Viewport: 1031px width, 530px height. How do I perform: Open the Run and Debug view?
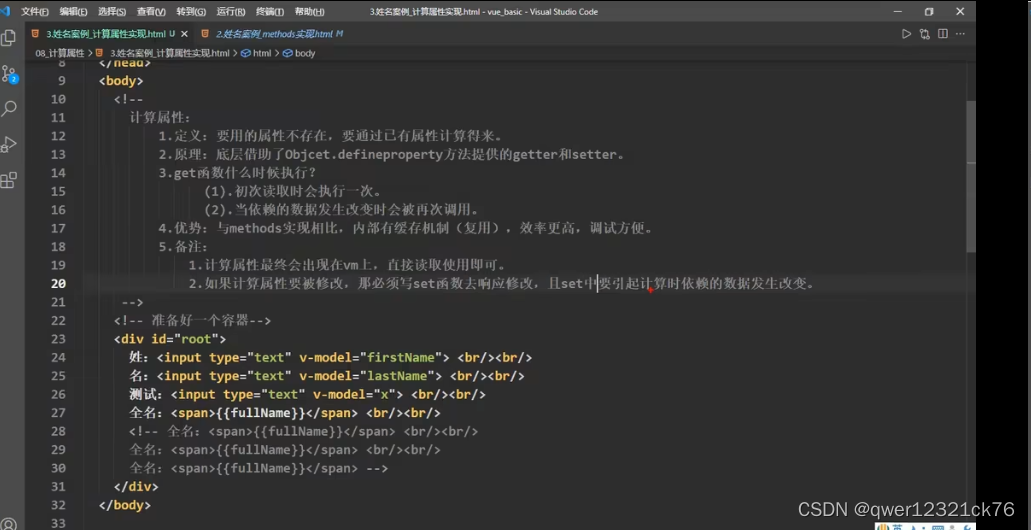pos(9,144)
